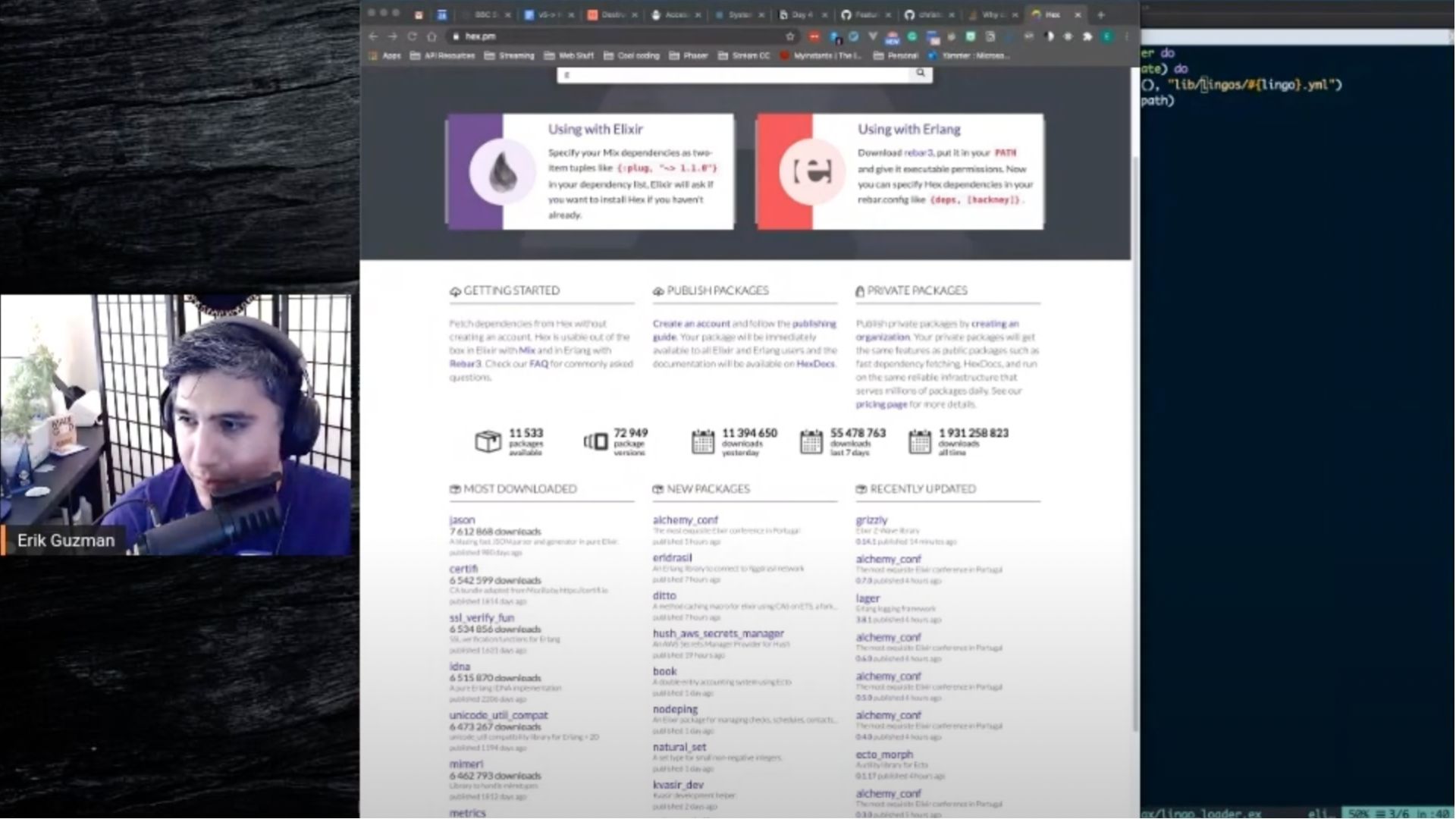Viewport: 1456px width, 819px height.
Task: Click the Erlang logo circle
Action: pyautogui.click(x=811, y=172)
